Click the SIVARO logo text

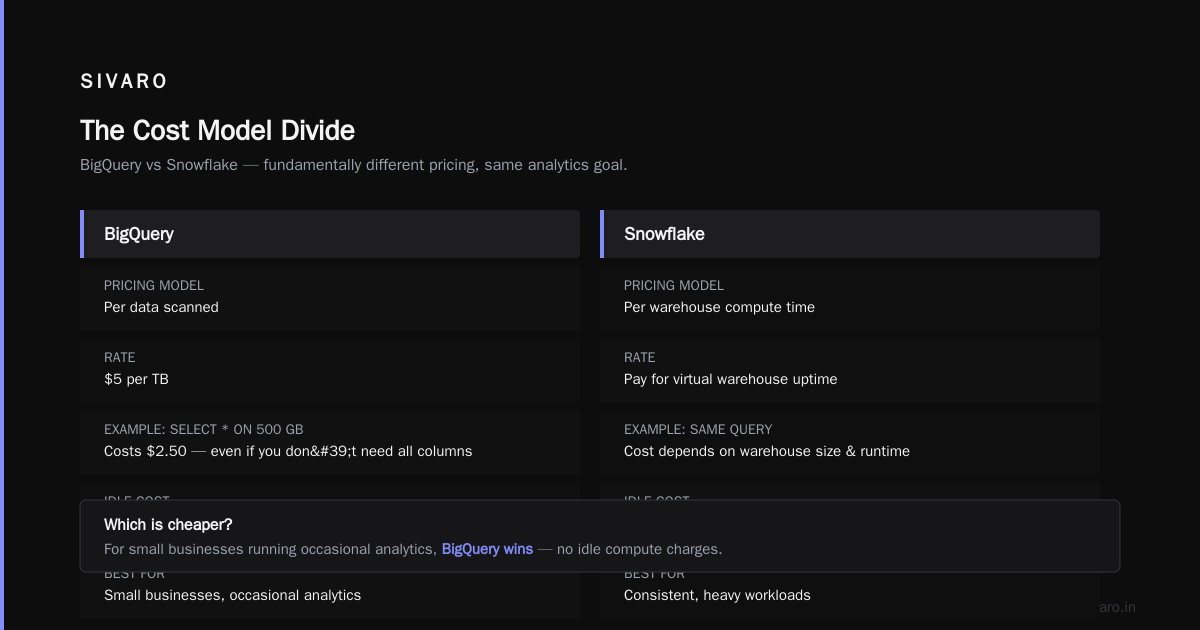[124, 82]
